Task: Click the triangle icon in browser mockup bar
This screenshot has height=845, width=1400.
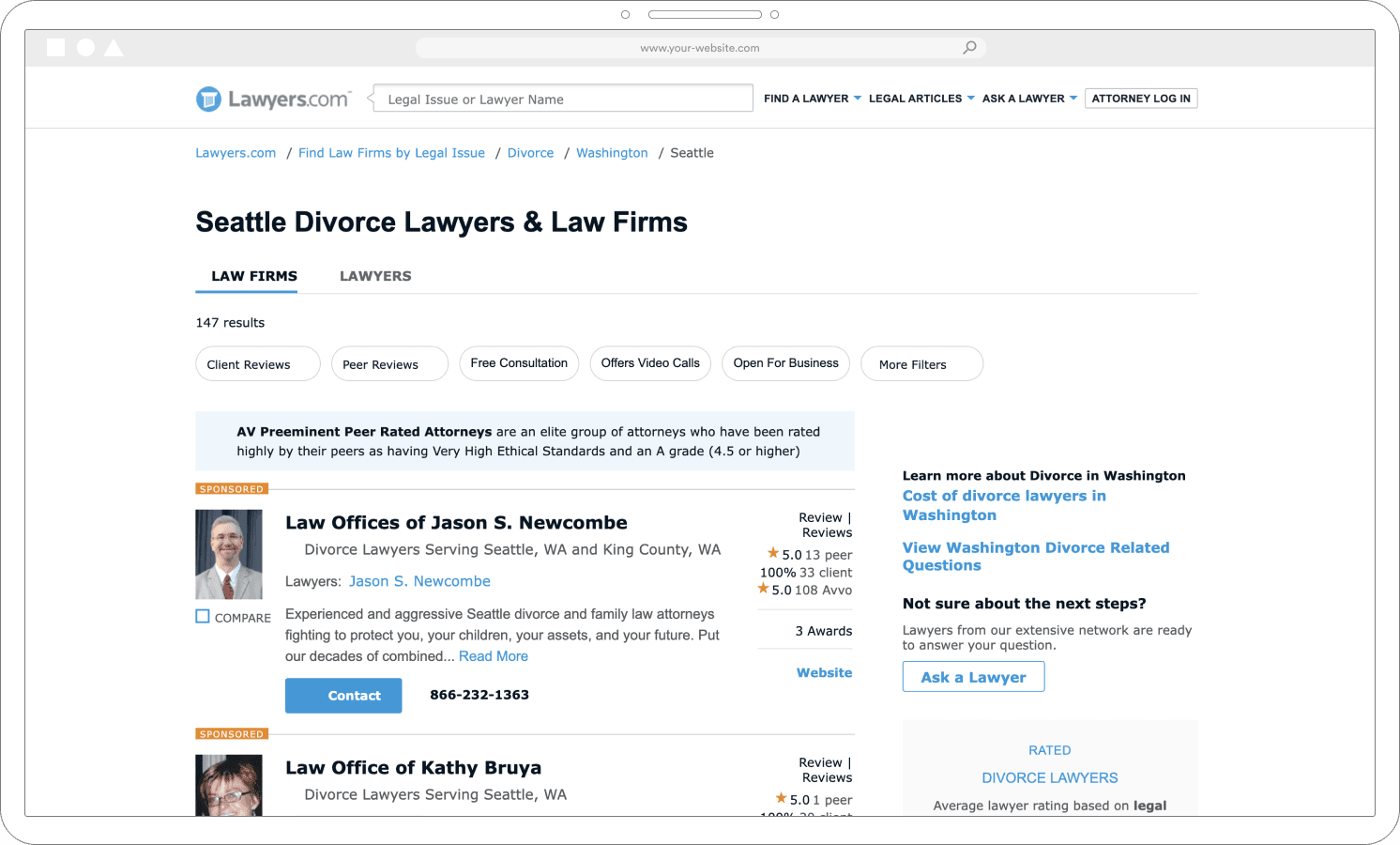Action: pyautogui.click(x=114, y=47)
